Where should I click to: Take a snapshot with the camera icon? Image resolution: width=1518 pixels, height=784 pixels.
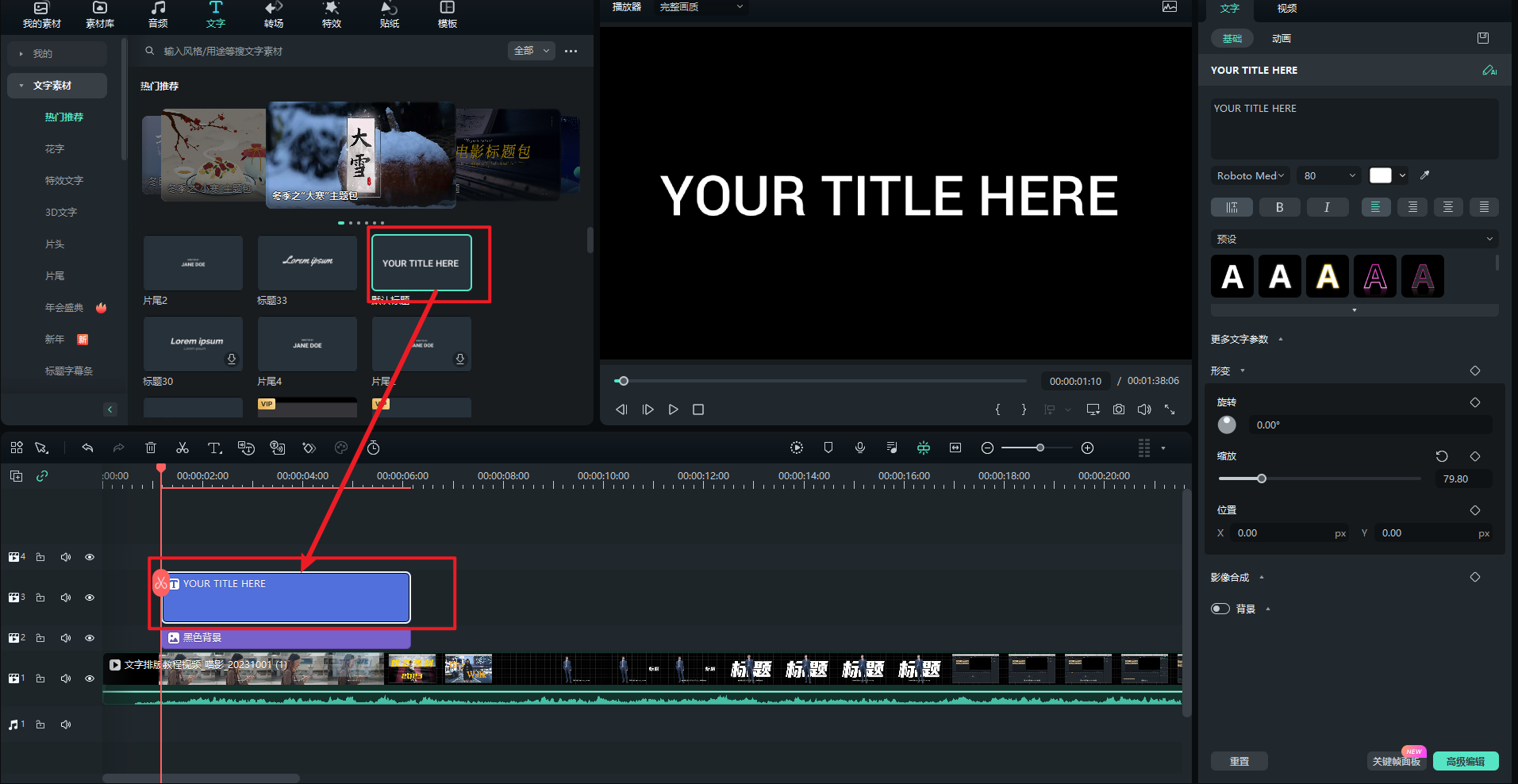pyautogui.click(x=1119, y=409)
